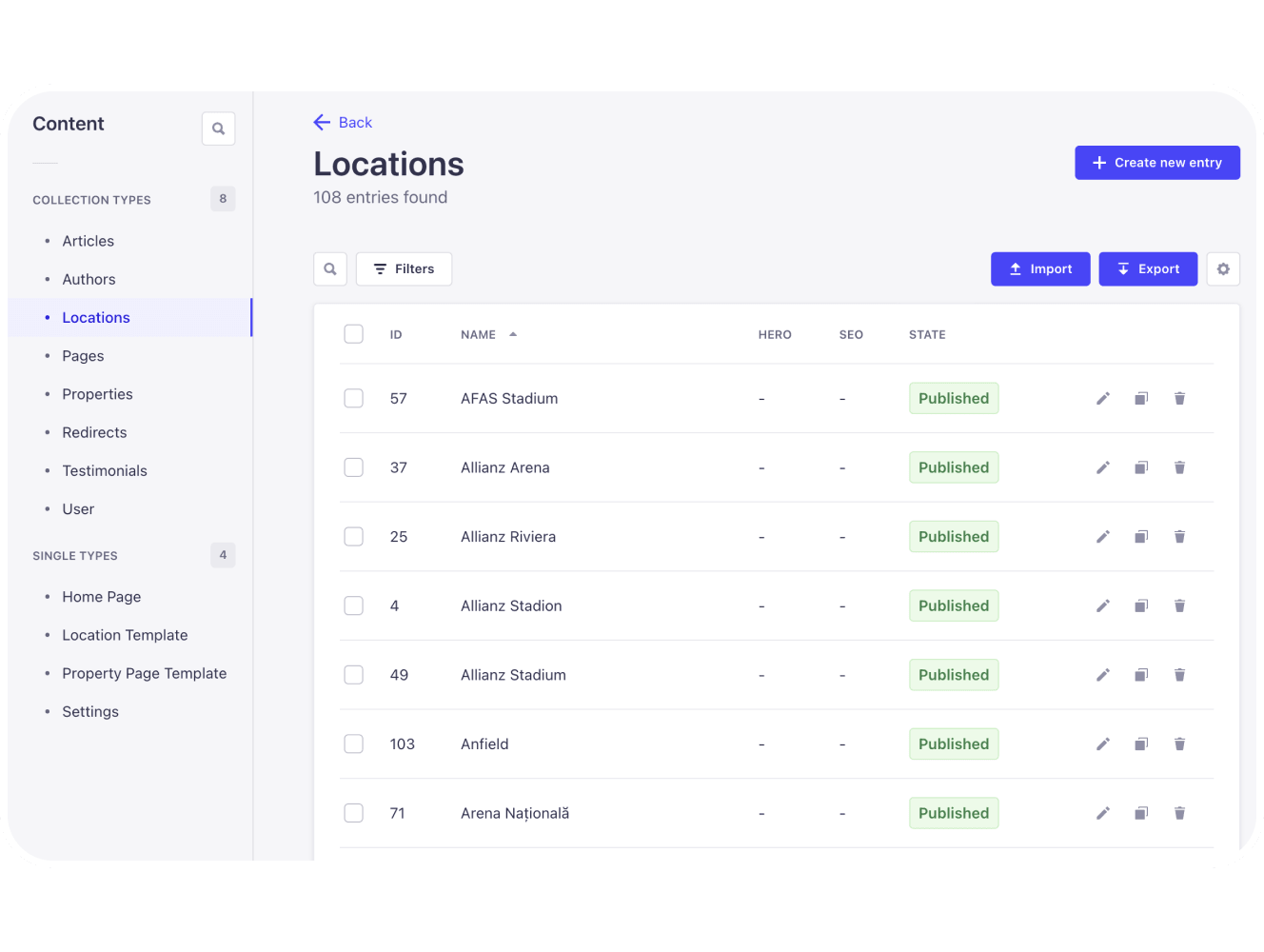Click pencil icon for Anfield row
The width and height of the screenshot is (1264, 952).
click(1102, 744)
